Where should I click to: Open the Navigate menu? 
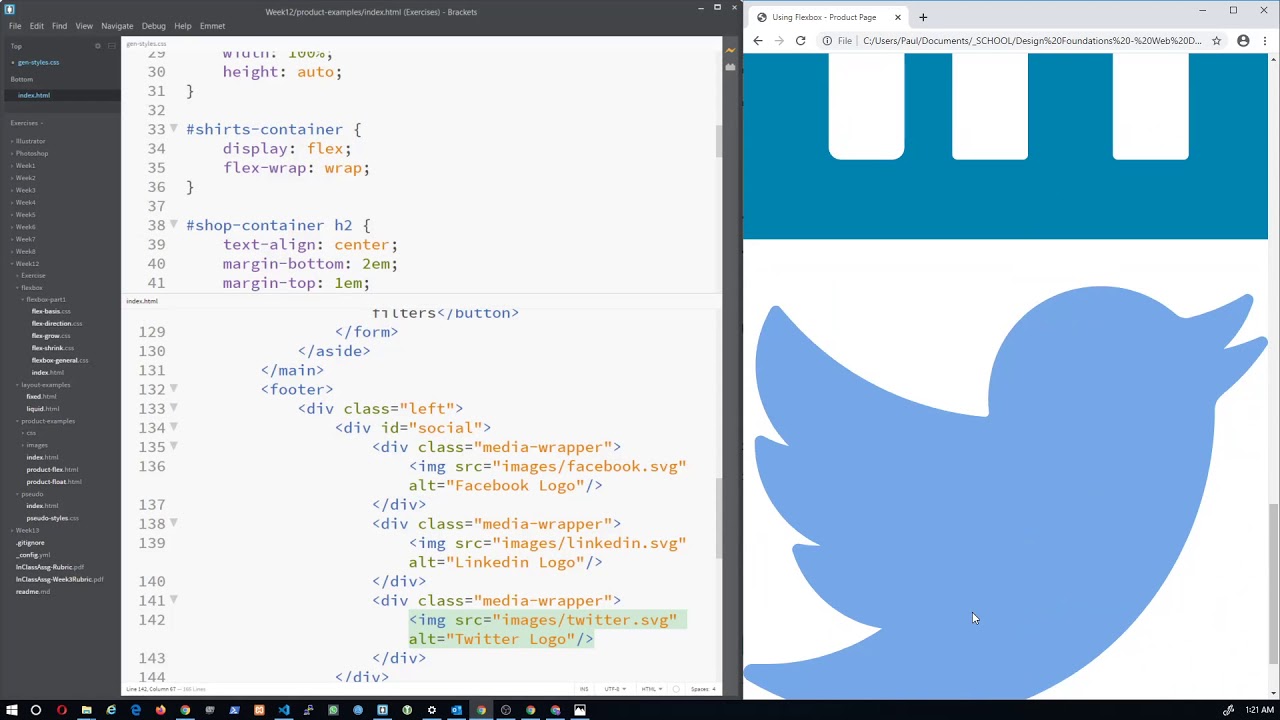tap(117, 26)
